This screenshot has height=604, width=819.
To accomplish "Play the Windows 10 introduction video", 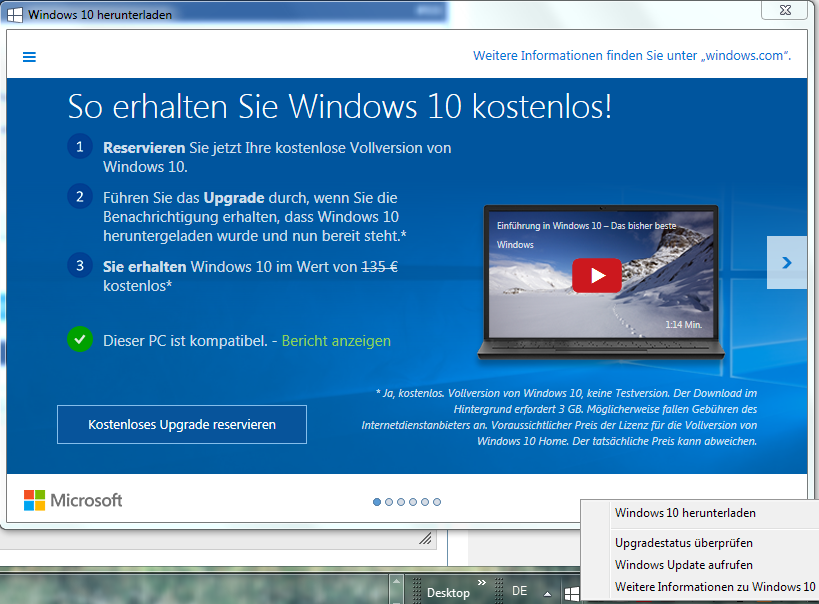I will pyautogui.click(x=597, y=275).
